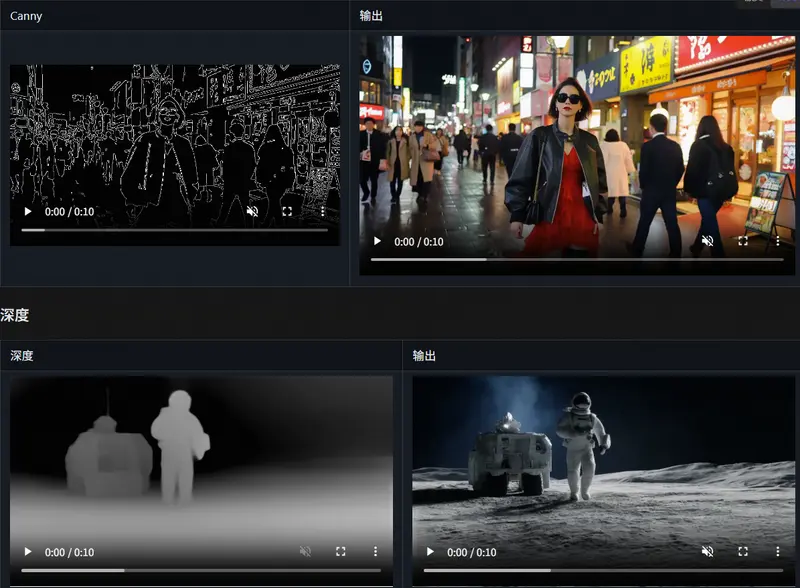Unmute the astronaut output video
Viewport: 800px width, 588px height.
coord(707,551)
